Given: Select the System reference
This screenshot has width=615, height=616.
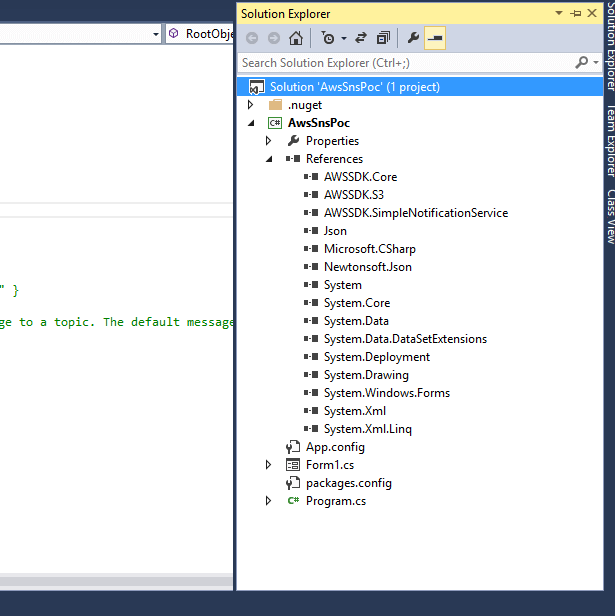Looking at the screenshot, I should tap(343, 285).
